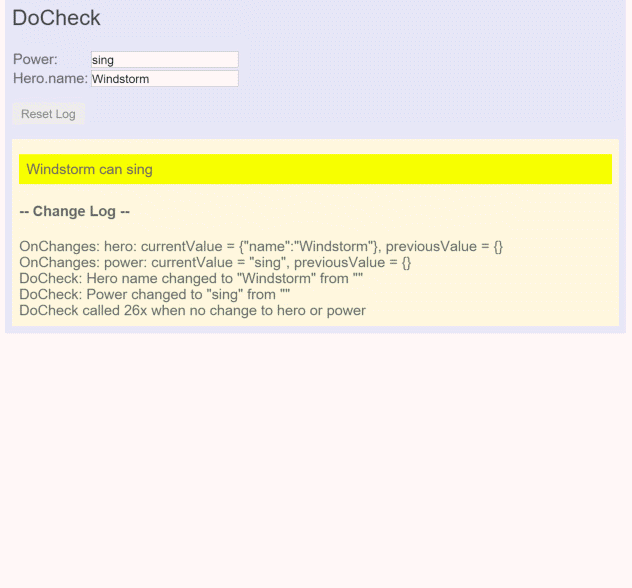The image size is (632, 588).
Task: Click the word 'sing' in the yellow banner
Action: coord(139,169)
